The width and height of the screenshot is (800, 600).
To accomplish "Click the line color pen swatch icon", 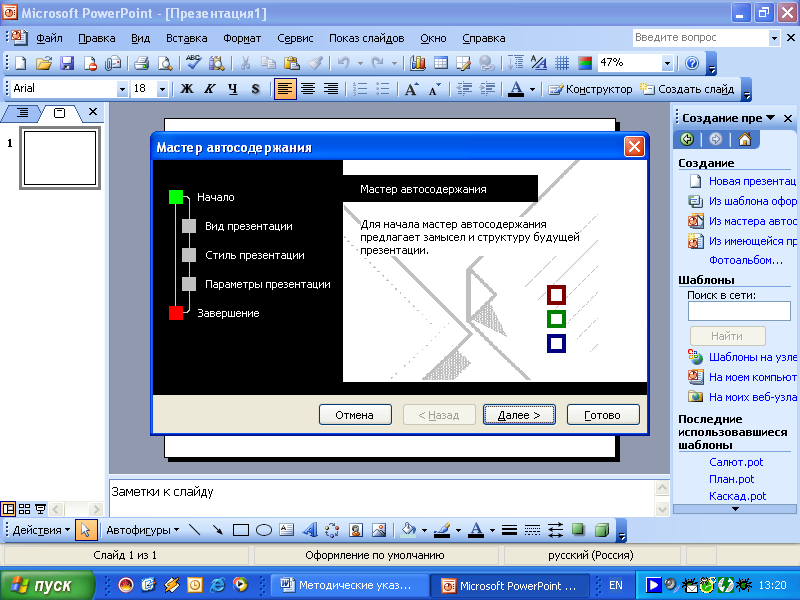I will click(442, 530).
